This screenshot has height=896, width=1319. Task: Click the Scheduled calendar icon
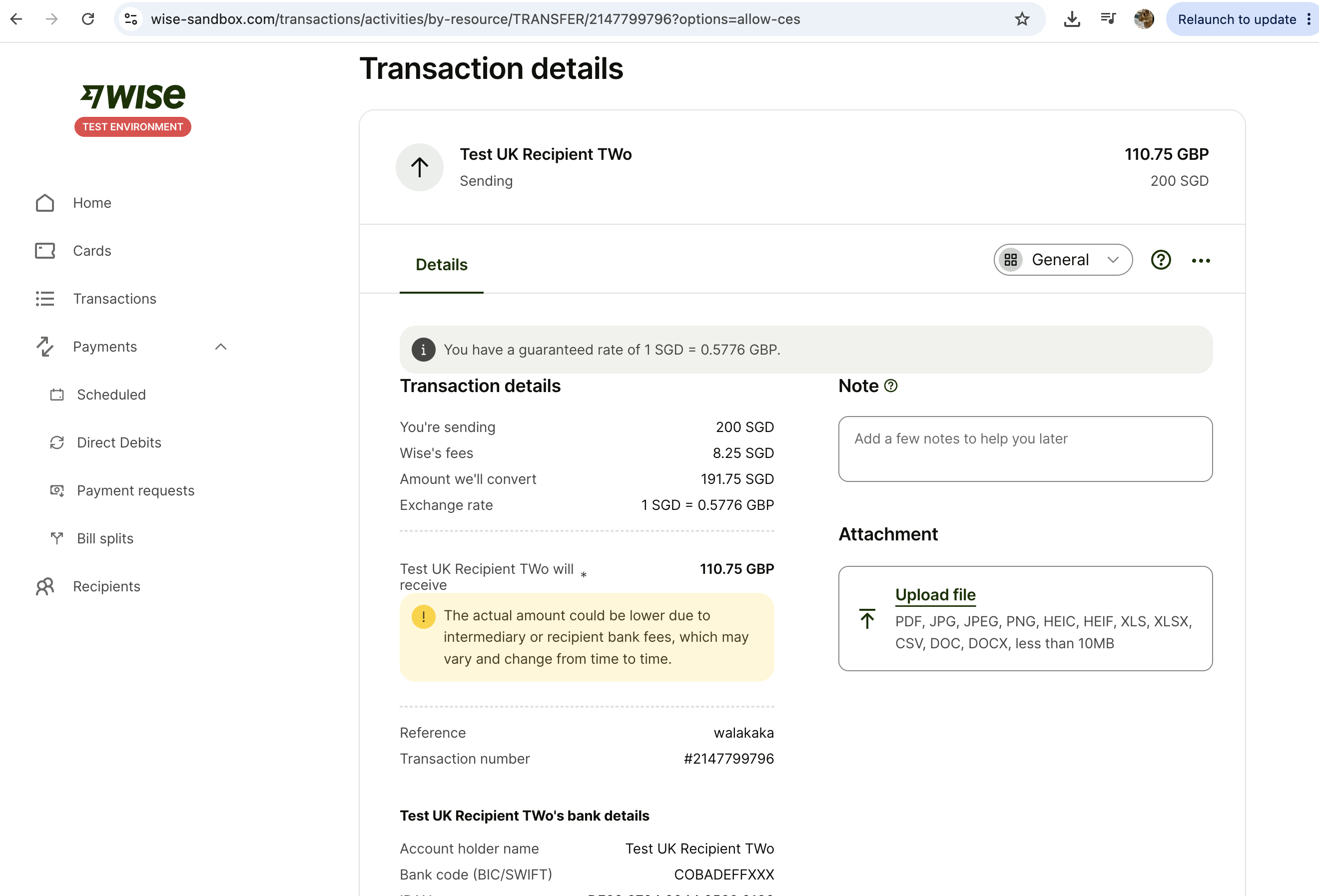57,395
